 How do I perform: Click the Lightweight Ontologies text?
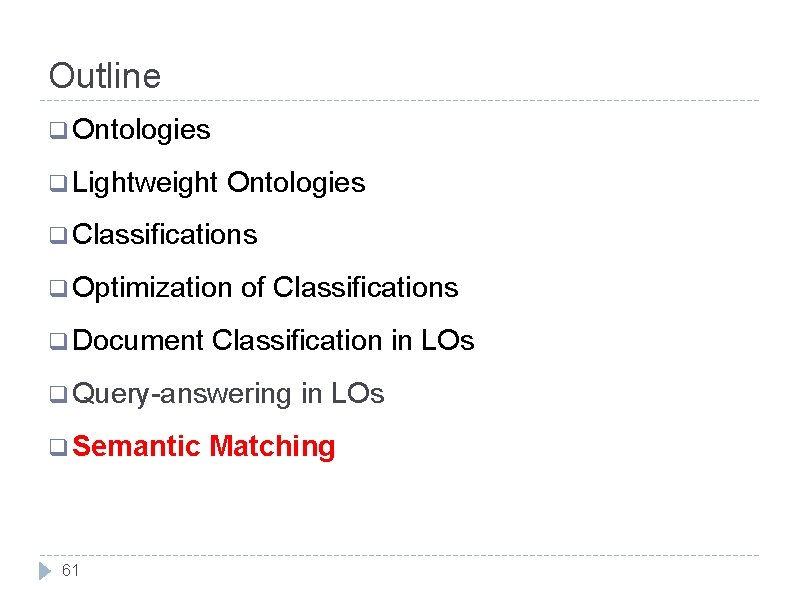[x=219, y=183]
